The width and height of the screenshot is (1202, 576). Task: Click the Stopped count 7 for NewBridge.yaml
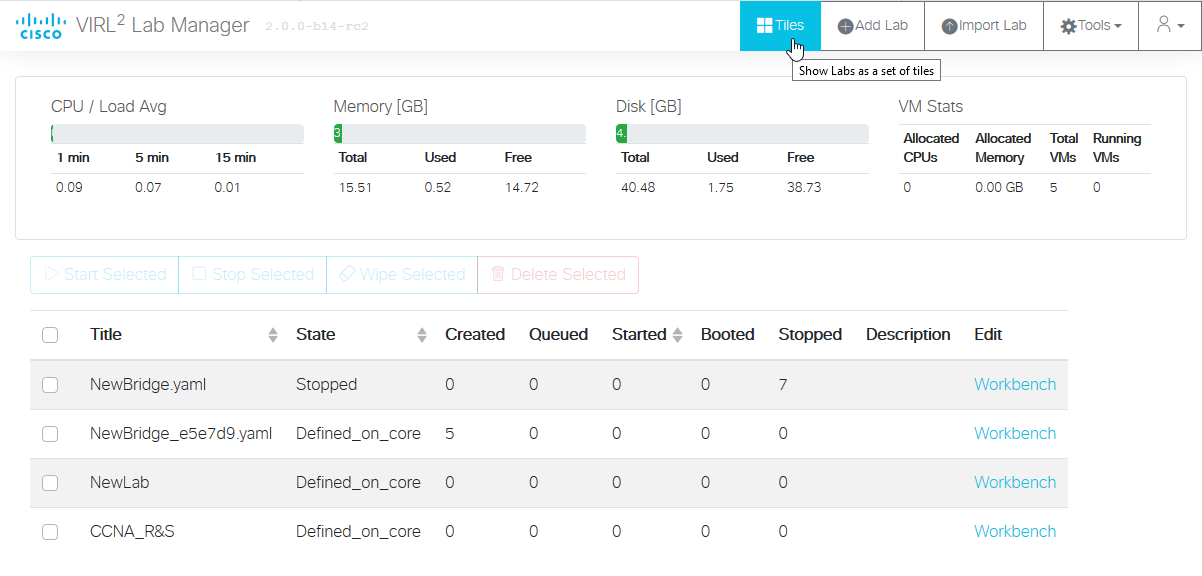pos(783,384)
